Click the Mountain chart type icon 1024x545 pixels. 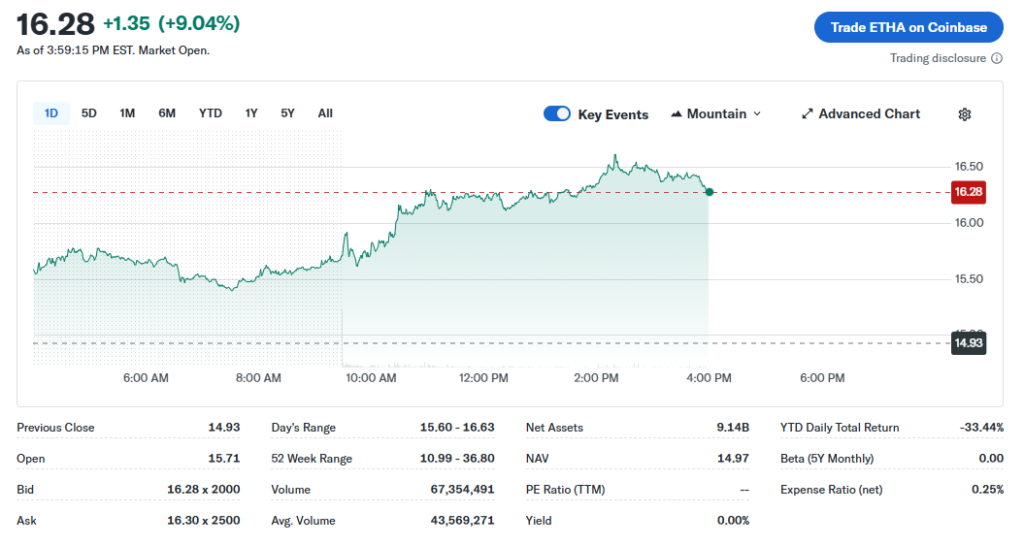pos(676,114)
